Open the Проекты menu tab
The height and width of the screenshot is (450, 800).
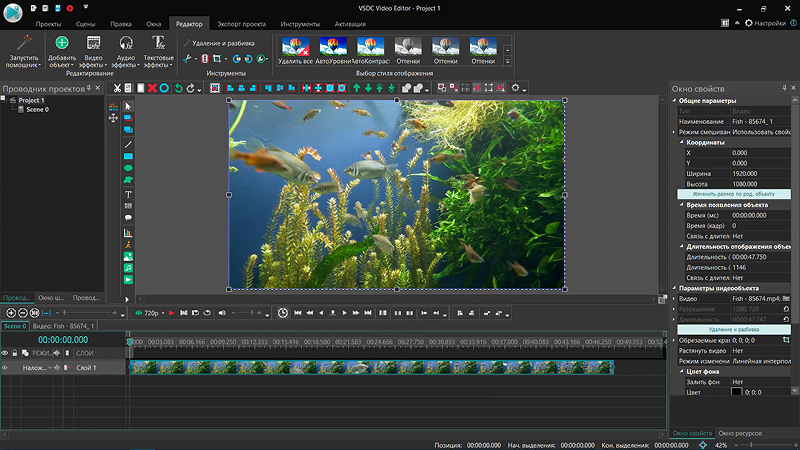coord(48,24)
